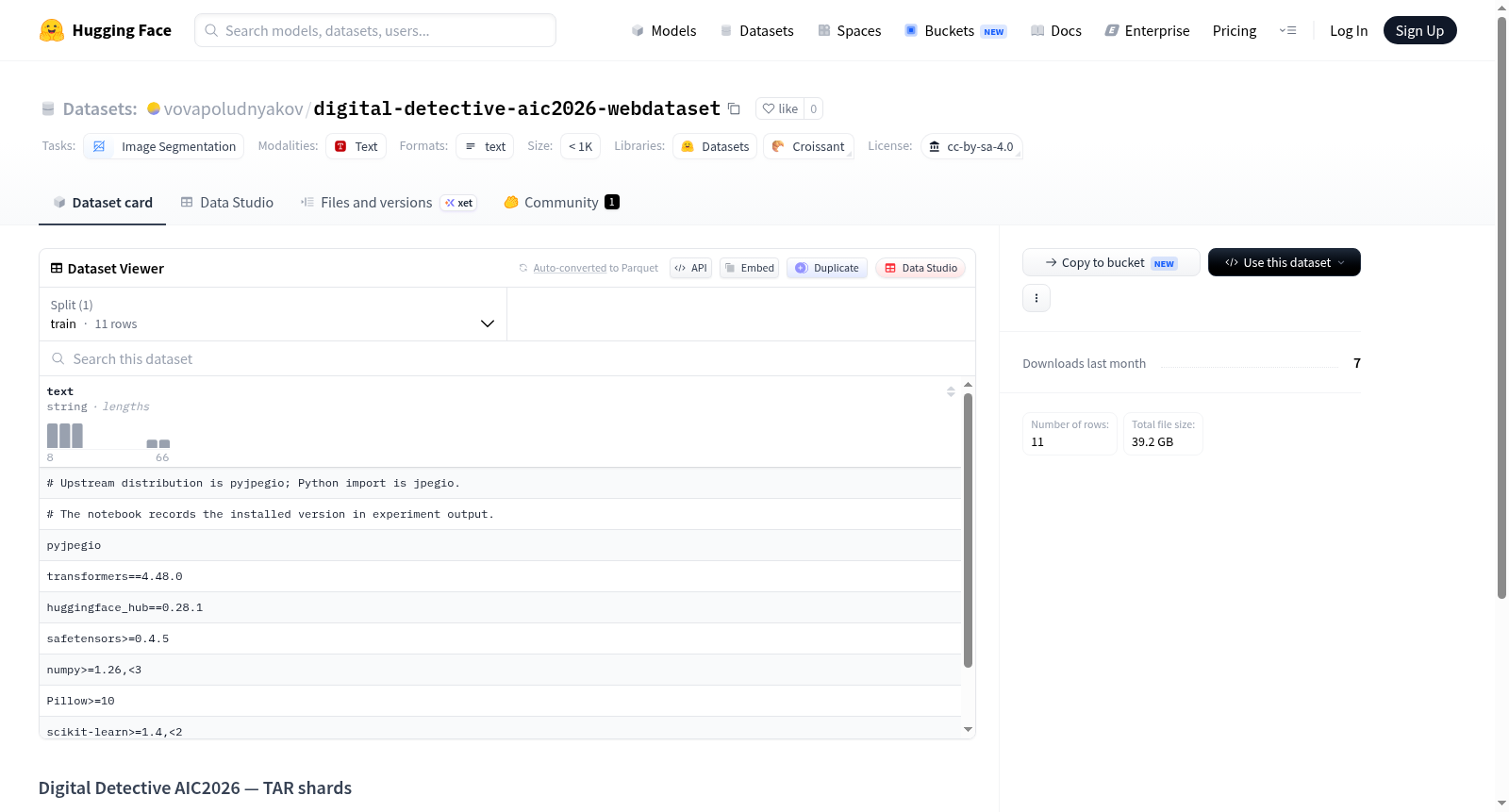
Task: Click the Duplicate button
Action: coord(827,268)
